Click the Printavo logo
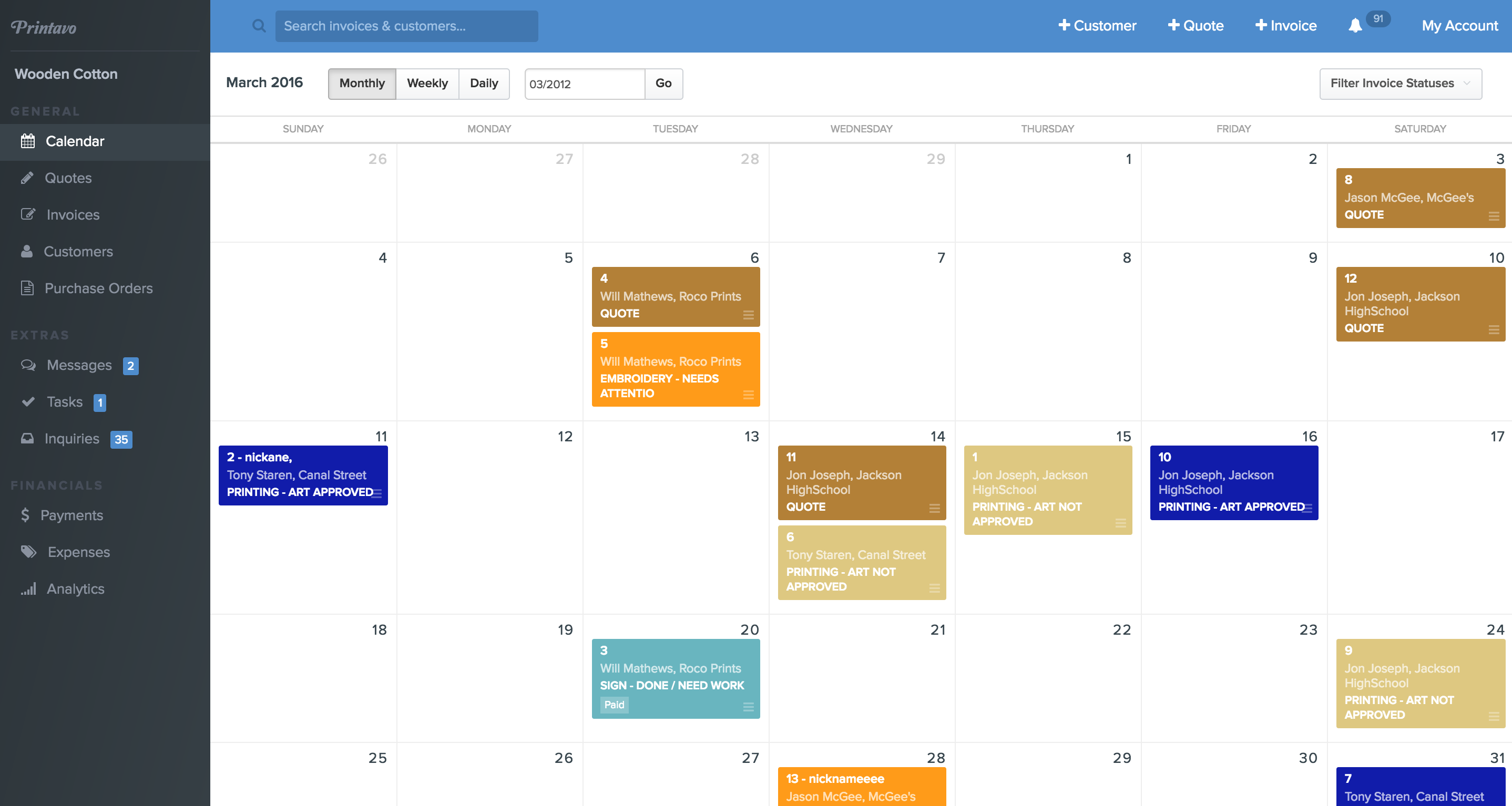Viewport: 1512px width, 806px height. coord(44,27)
